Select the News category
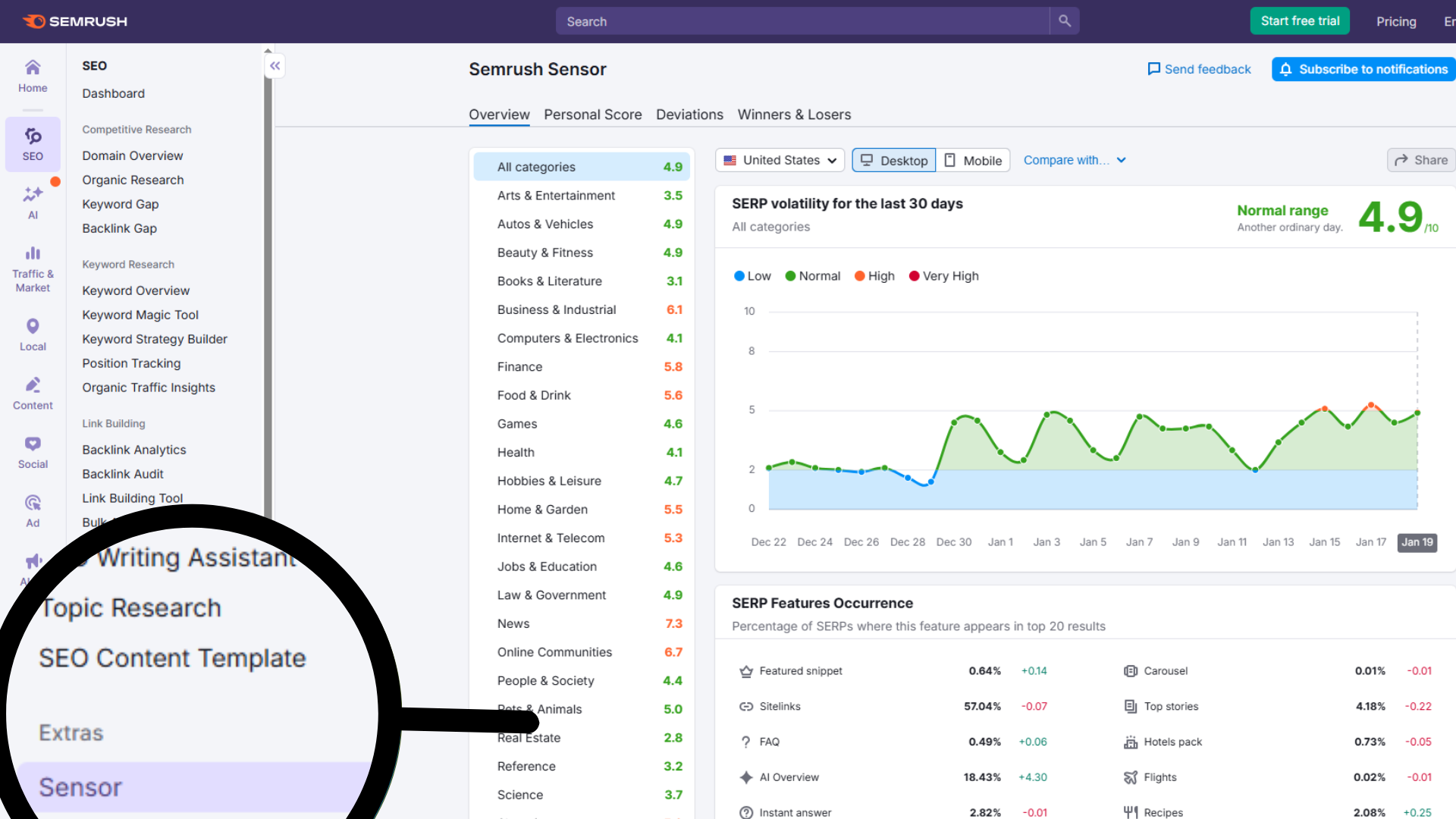The height and width of the screenshot is (819, 1456). [582, 624]
